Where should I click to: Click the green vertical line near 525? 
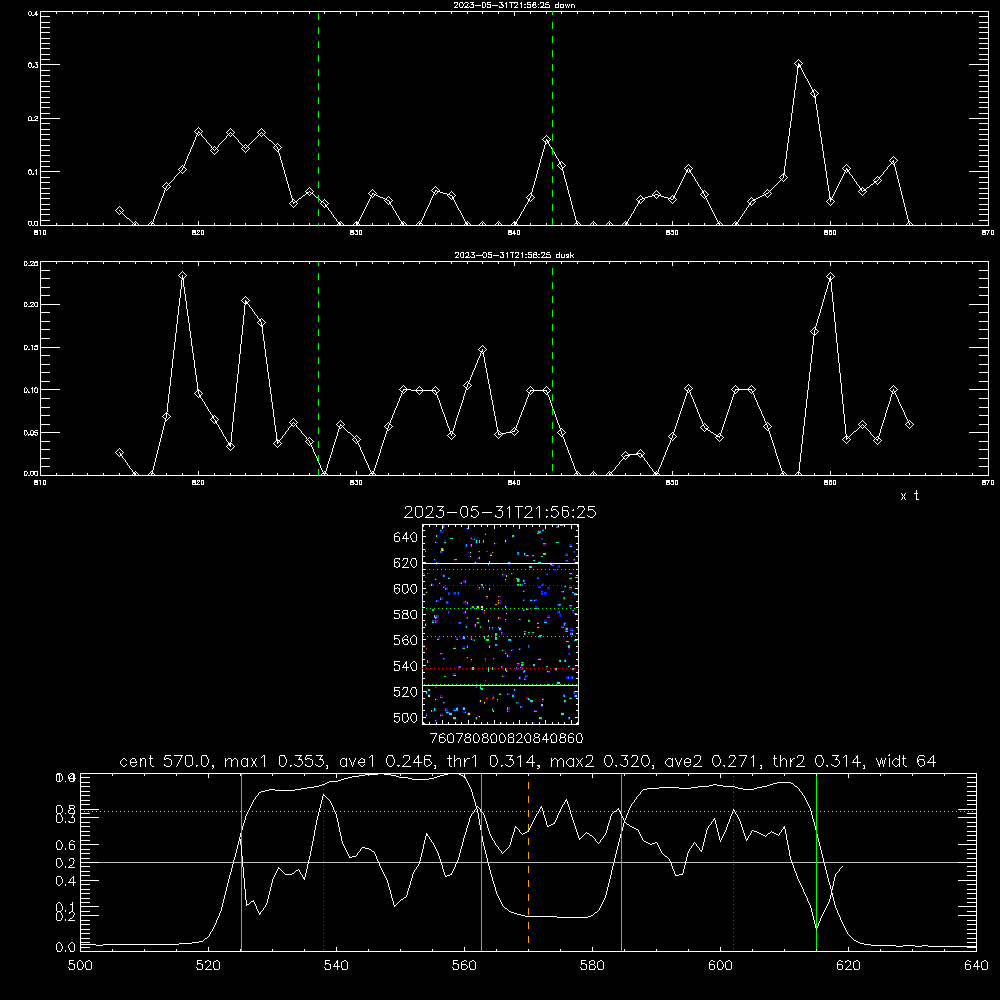[241, 862]
